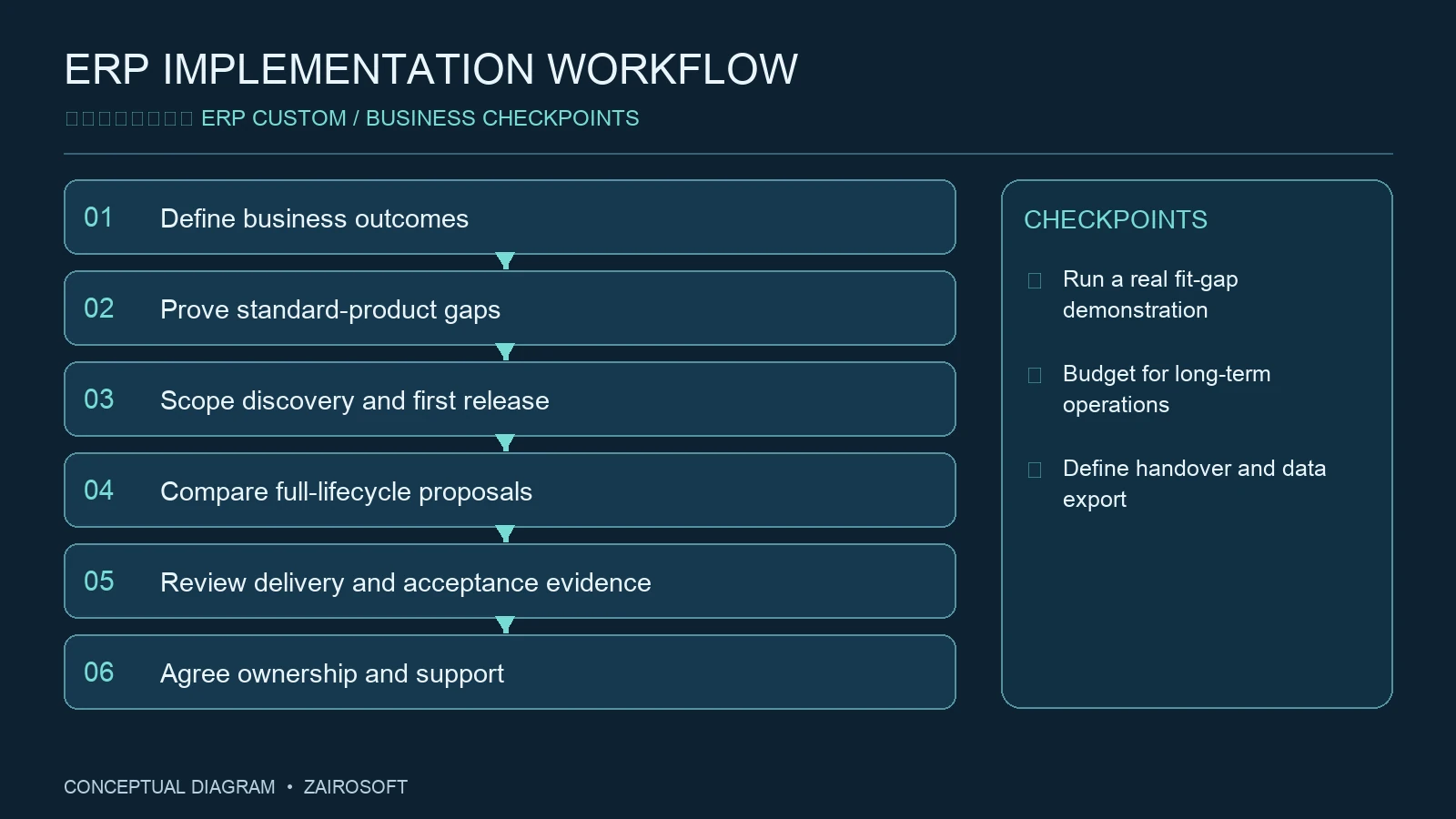Click step number 01
Screen dimensions: 1456x819
pyautogui.click(x=98, y=217)
